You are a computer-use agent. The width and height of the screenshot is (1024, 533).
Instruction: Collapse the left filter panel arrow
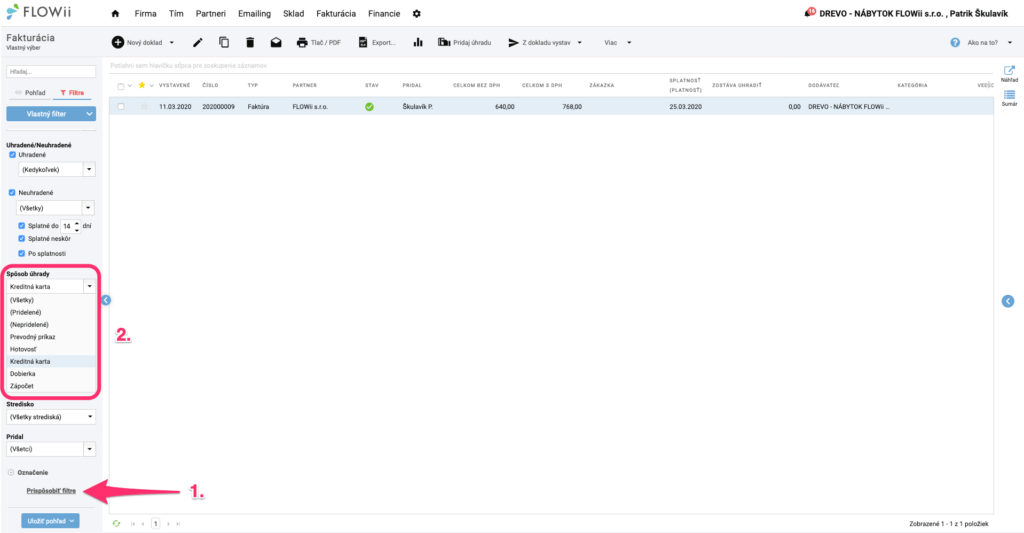pyautogui.click(x=106, y=300)
